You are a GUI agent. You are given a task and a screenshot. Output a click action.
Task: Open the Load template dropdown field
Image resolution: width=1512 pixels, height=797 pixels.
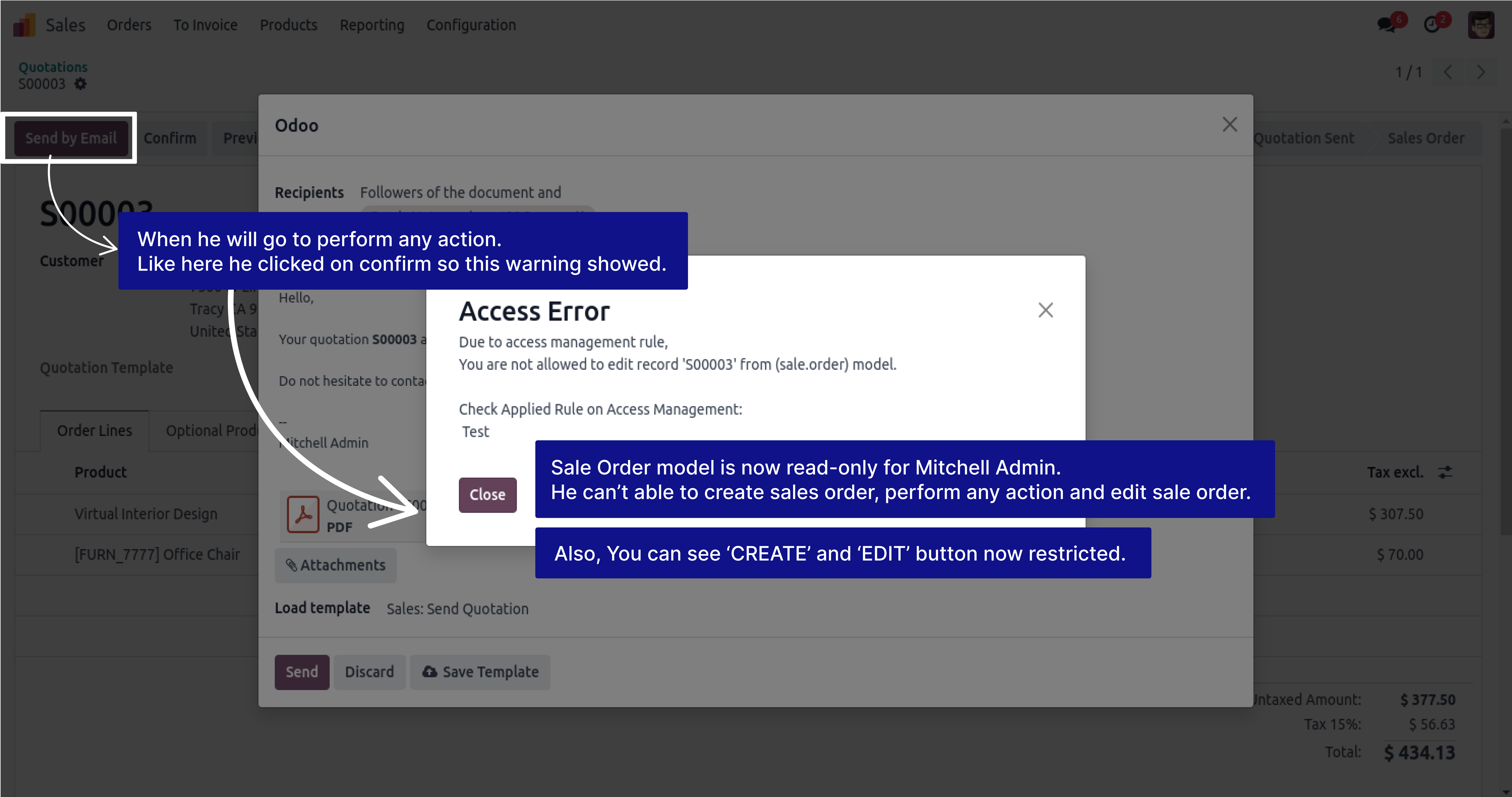(458, 609)
